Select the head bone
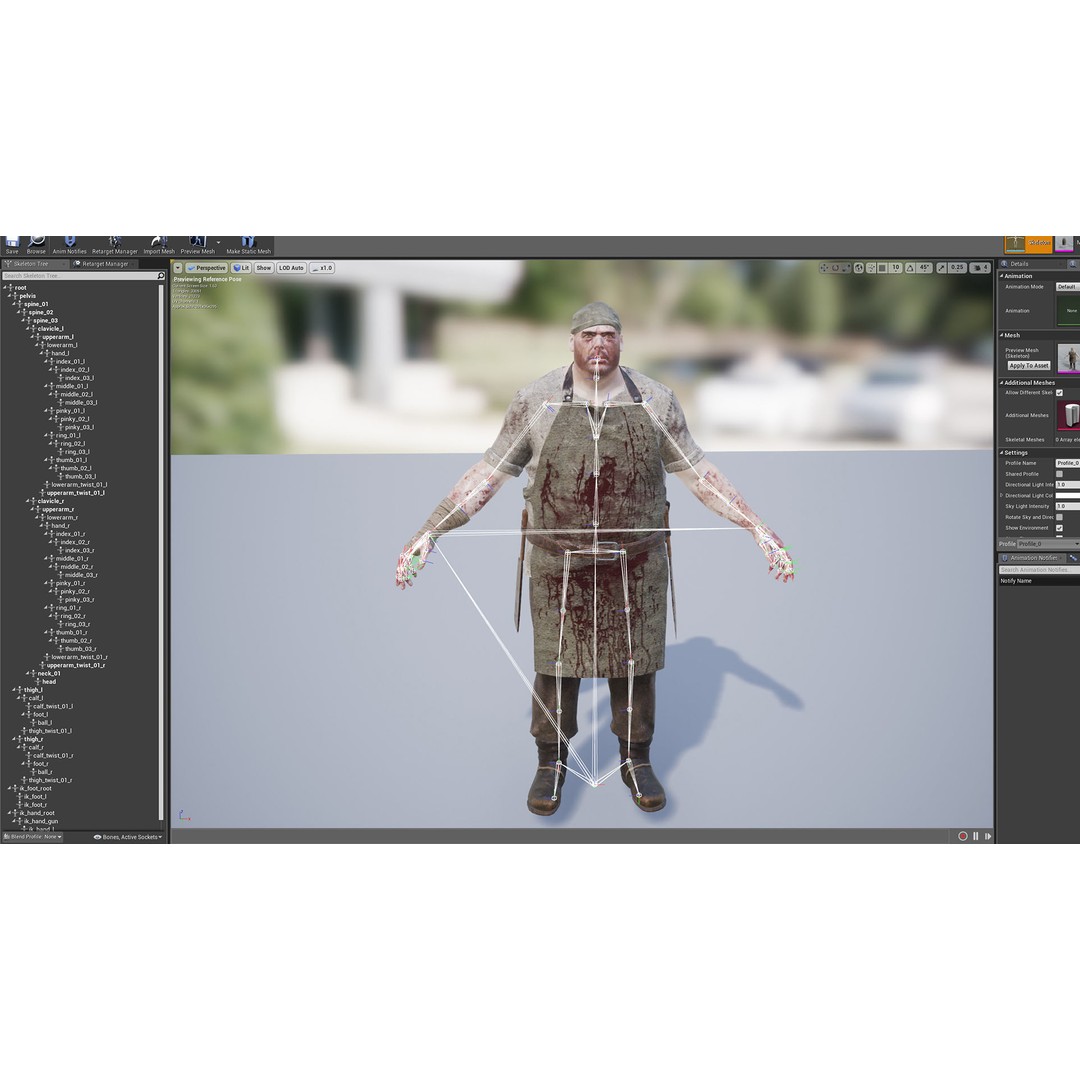1080x1080 pixels. (x=49, y=682)
